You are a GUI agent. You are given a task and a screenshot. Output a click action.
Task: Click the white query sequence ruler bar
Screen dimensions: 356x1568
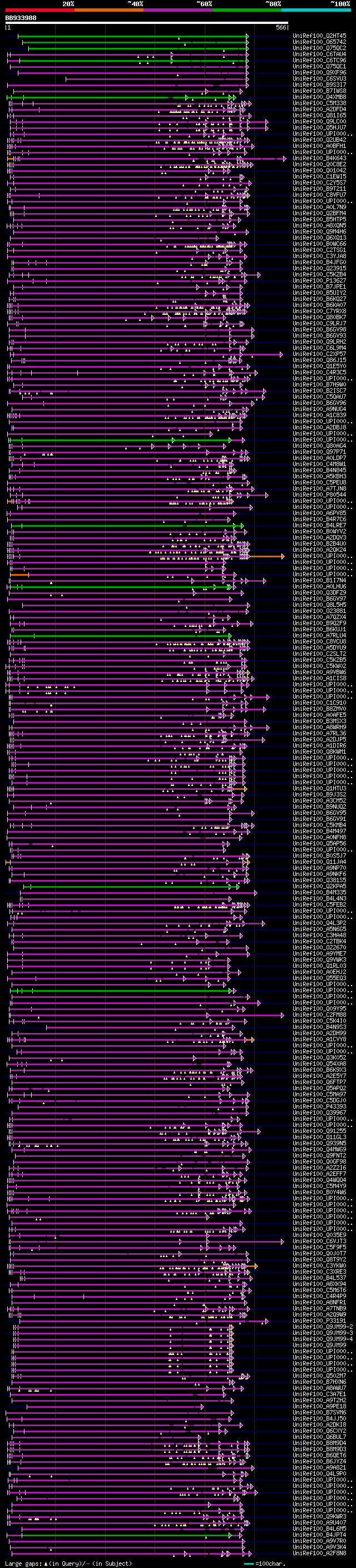(147, 23)
